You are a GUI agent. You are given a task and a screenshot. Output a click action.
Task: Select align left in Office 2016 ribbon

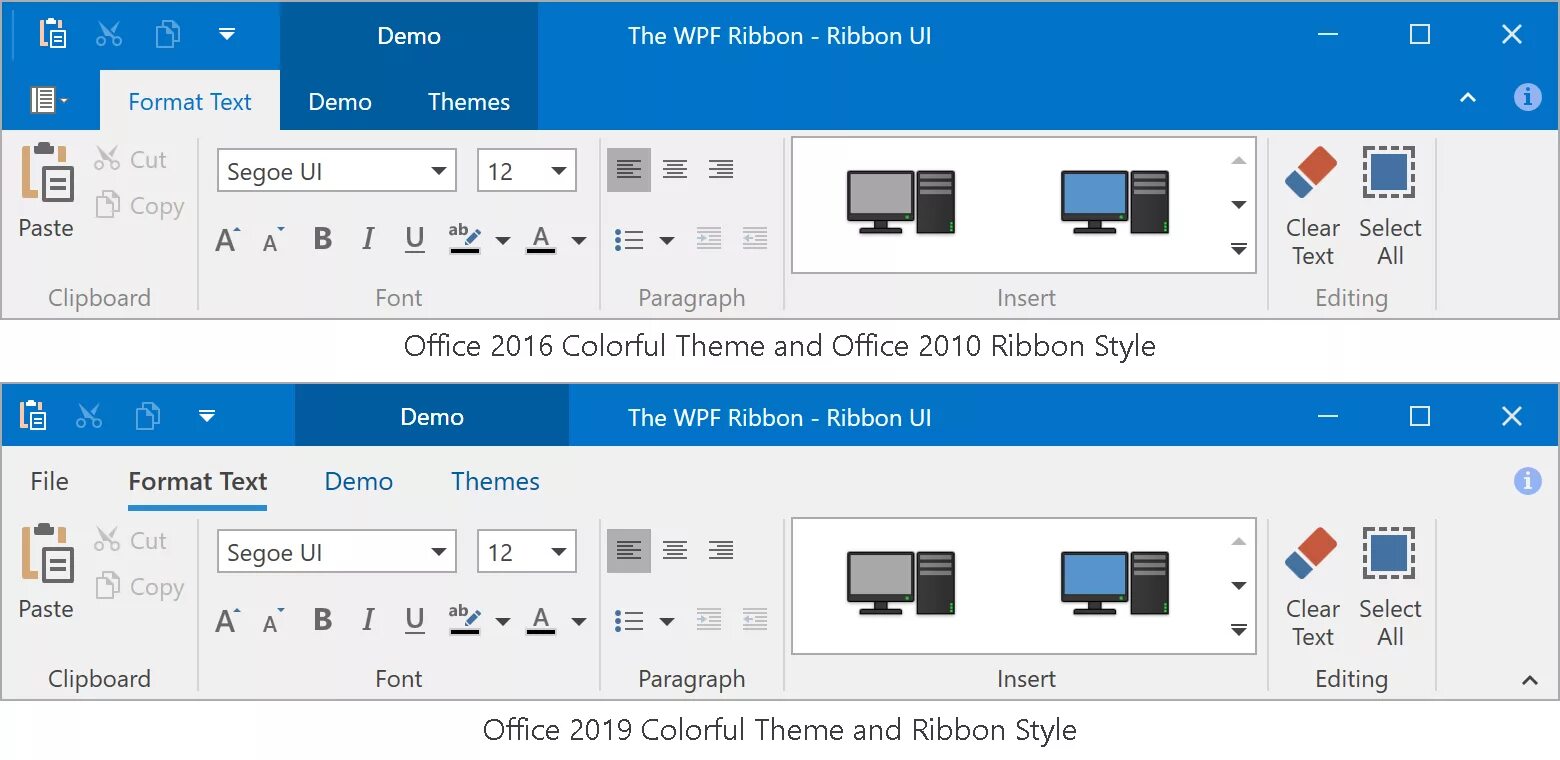(629, 170)
